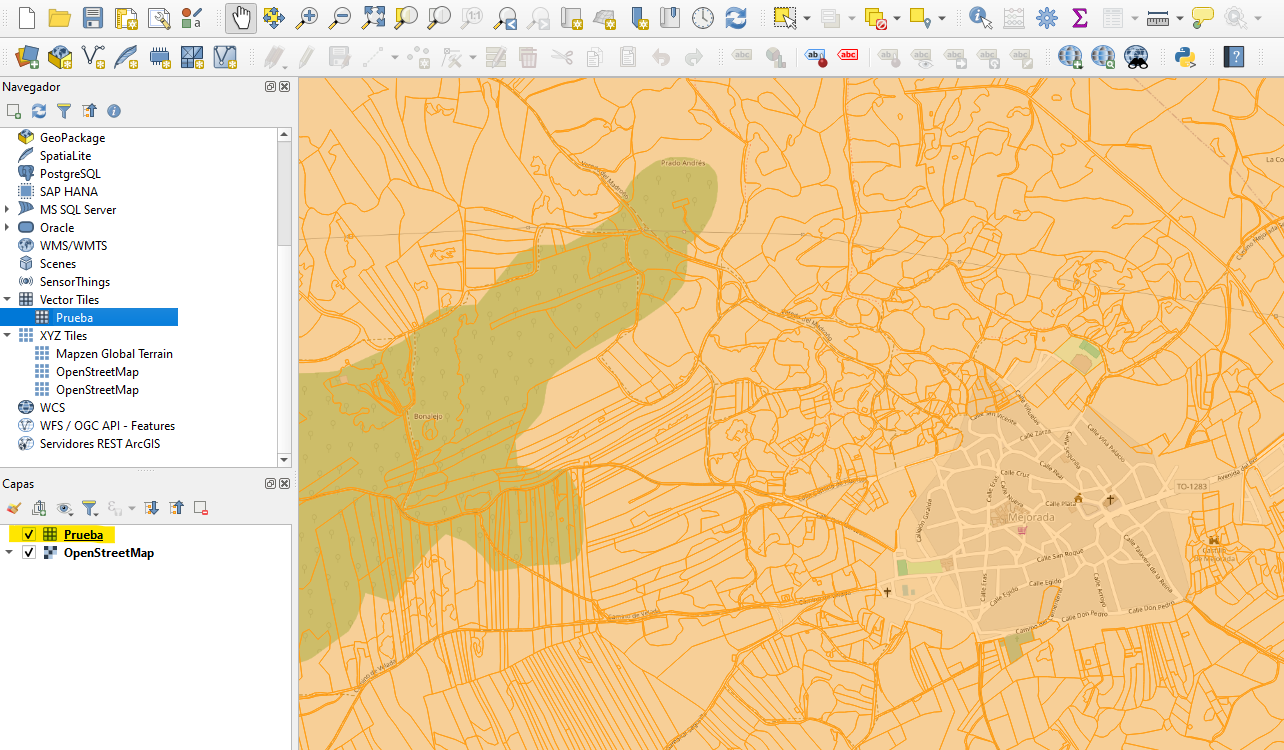
Task: Click the Zoom to Layer icon
Action: pyautogui.click(x=439, y=17)
